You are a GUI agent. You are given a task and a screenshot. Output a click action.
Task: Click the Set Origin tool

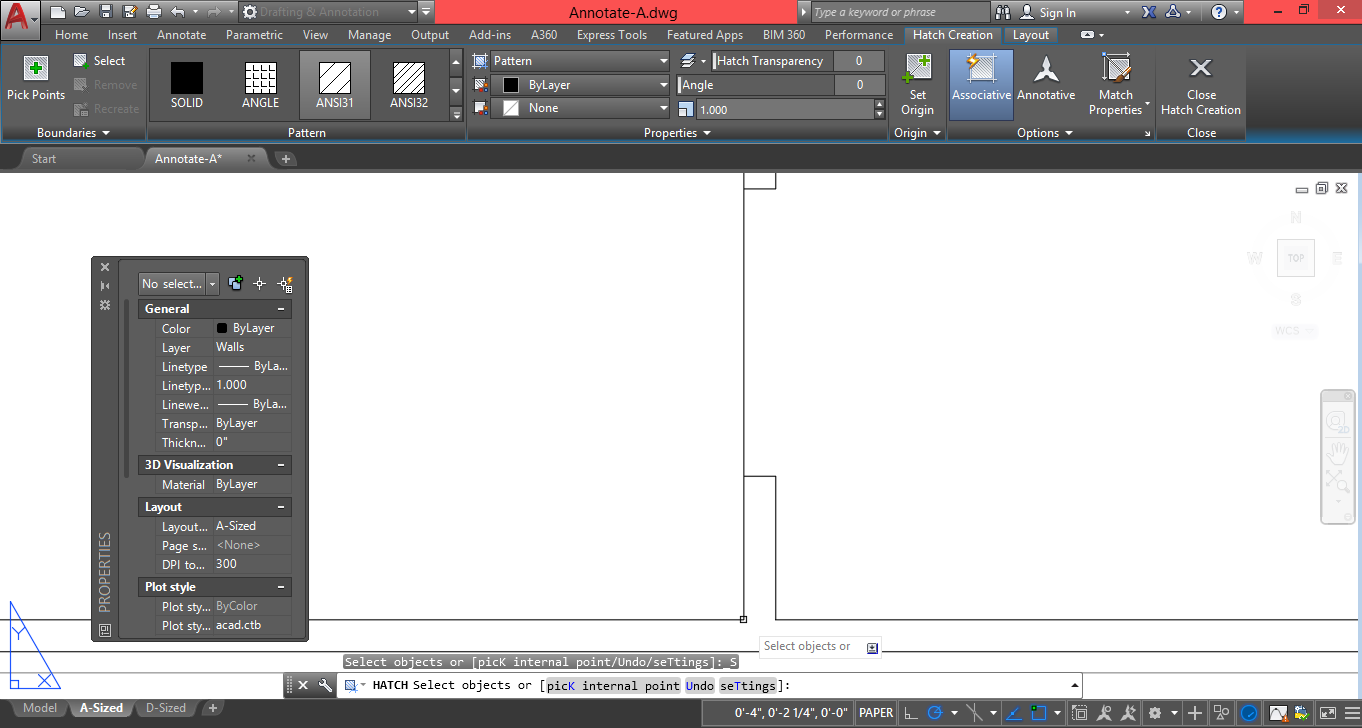pos(916,84)
